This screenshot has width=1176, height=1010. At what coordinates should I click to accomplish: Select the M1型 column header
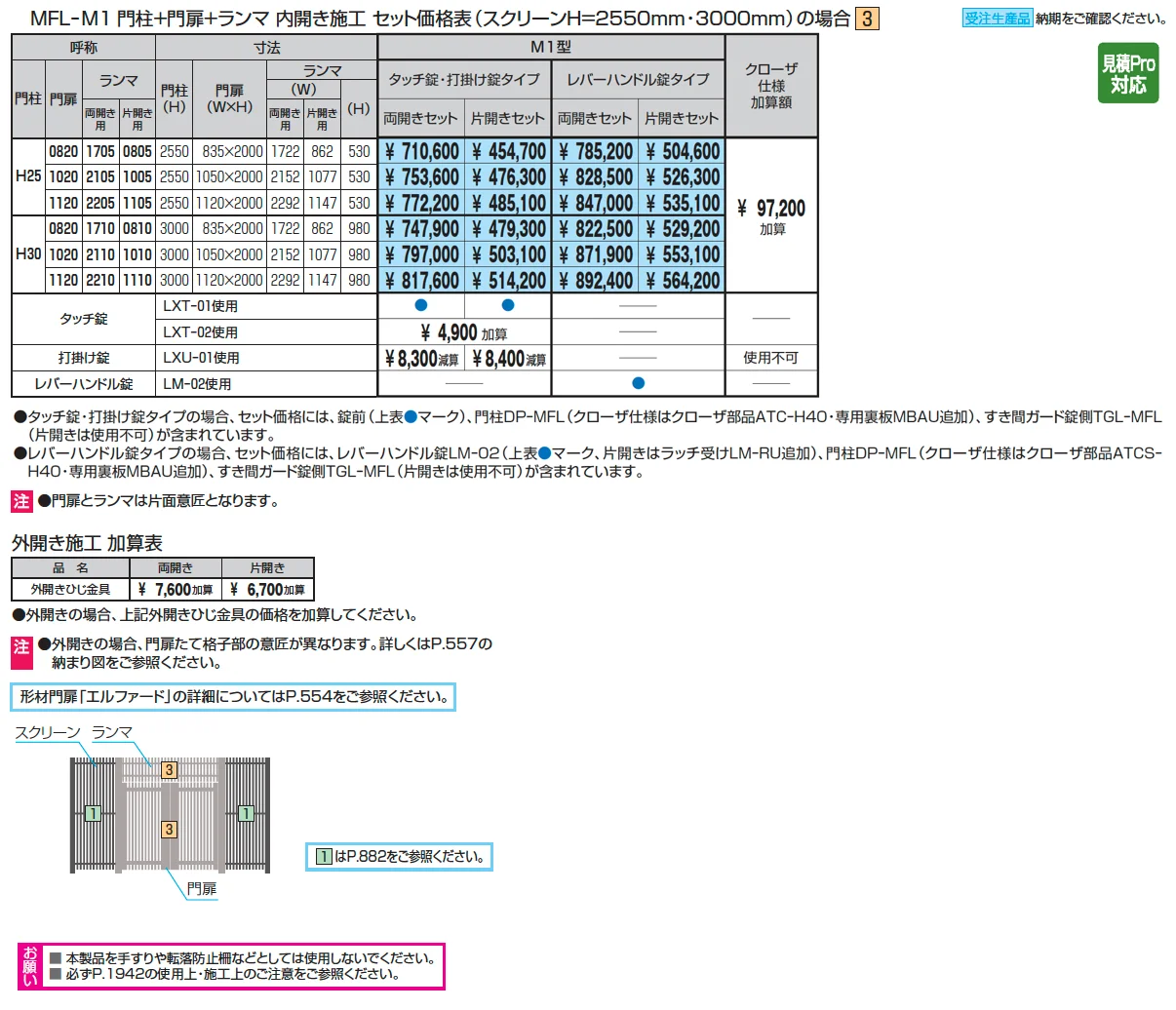click(x=551, y=47)
